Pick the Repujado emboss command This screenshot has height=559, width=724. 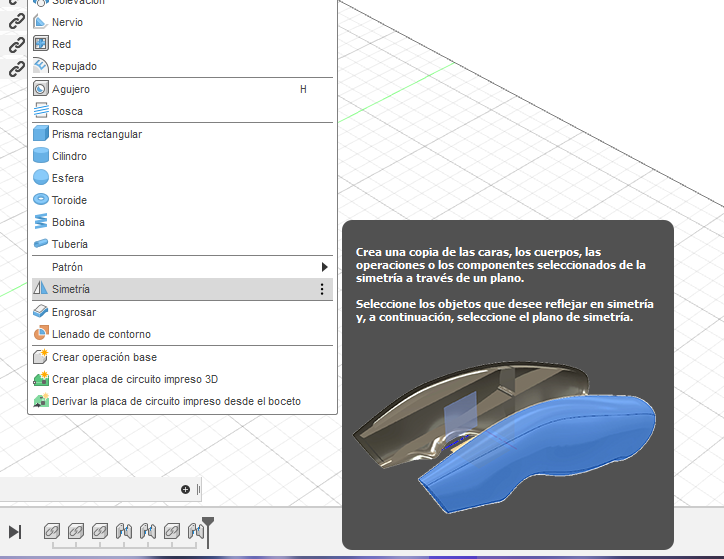click(x=182, y=66)
